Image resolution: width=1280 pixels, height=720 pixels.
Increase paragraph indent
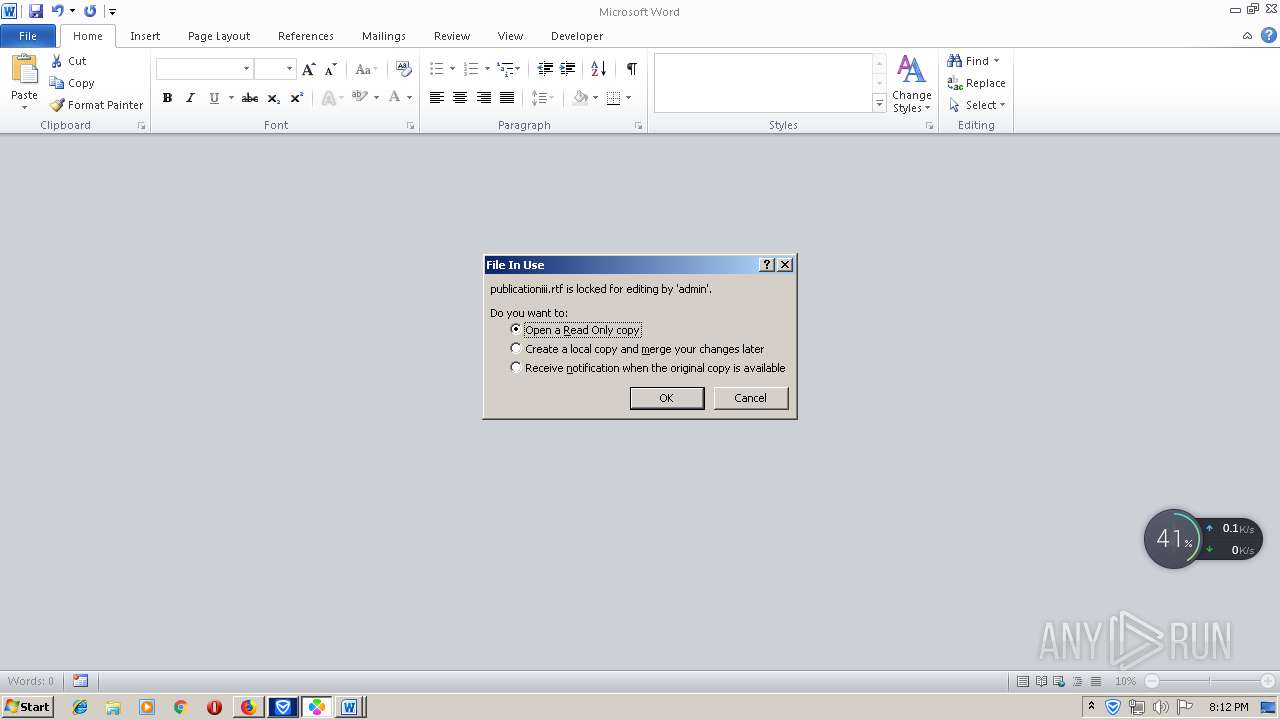coord(568,69)
